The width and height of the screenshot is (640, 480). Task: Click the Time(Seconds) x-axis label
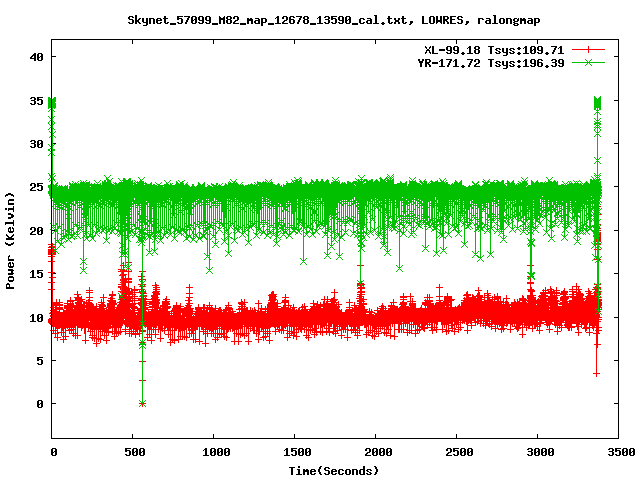333,470
